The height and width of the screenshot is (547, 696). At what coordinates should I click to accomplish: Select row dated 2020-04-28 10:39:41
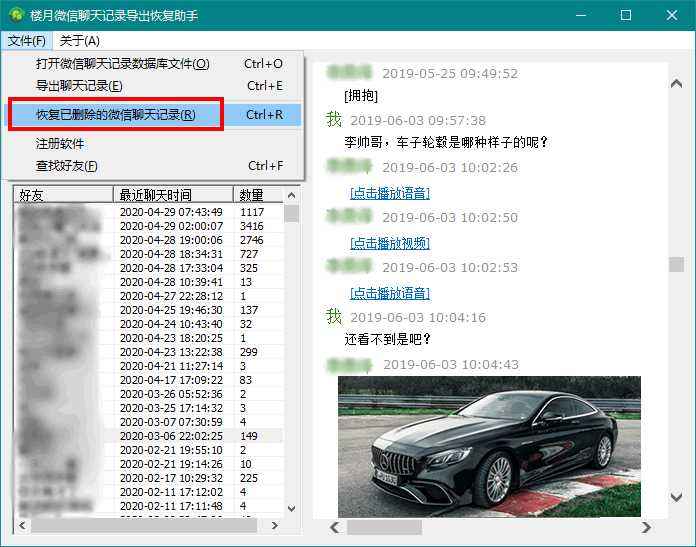[x=149, y=282]
